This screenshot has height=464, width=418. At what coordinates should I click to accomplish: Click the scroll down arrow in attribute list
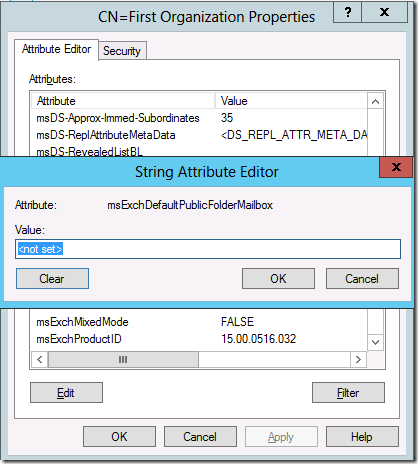[375, 342]
